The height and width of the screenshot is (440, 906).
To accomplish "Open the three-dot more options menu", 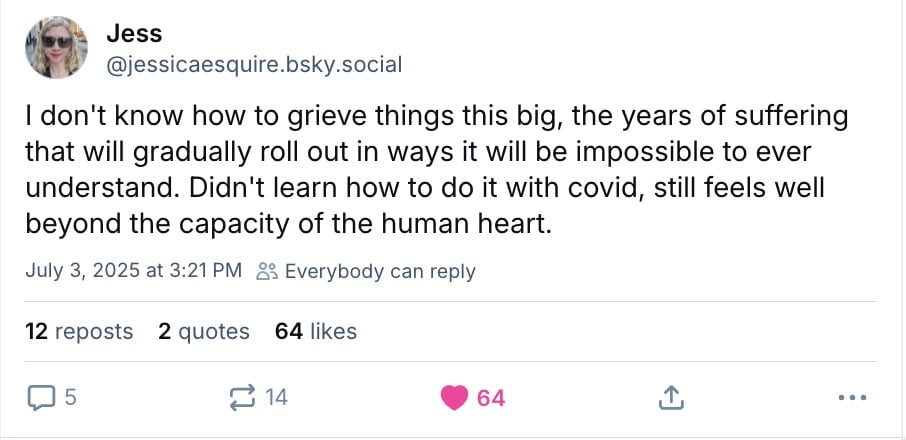I will 852,398.
